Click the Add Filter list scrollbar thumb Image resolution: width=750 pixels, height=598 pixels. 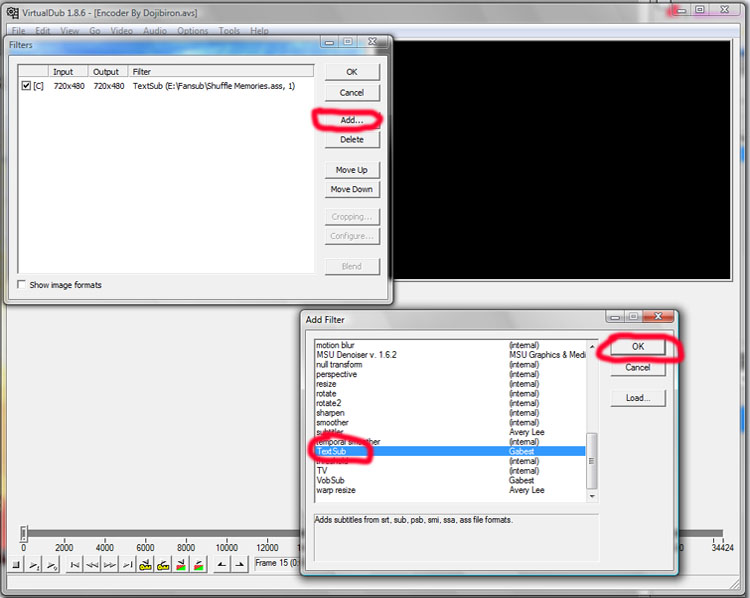tap(592, 460)
